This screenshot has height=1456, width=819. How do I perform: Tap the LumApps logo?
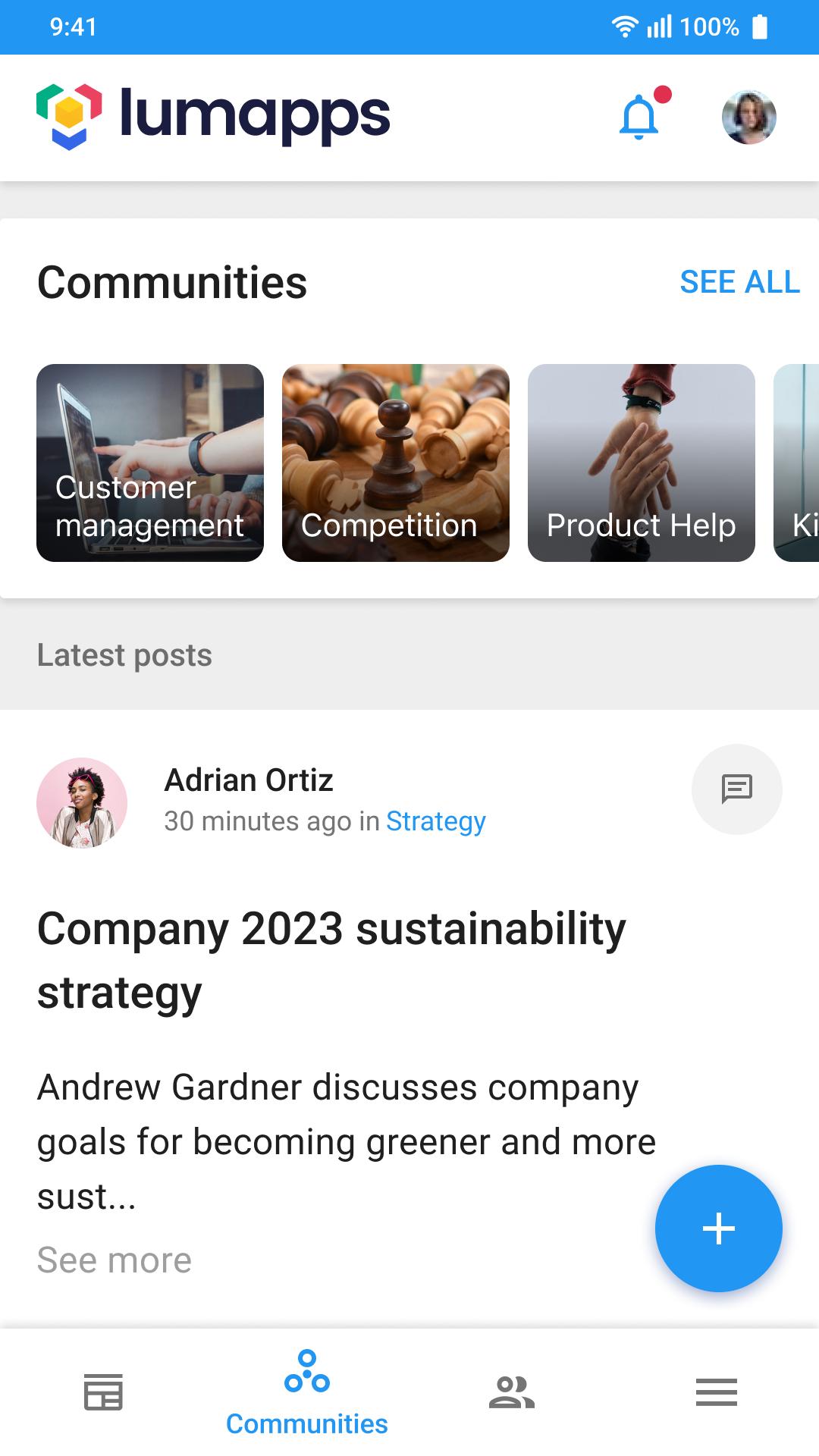(x=213, y=116)
